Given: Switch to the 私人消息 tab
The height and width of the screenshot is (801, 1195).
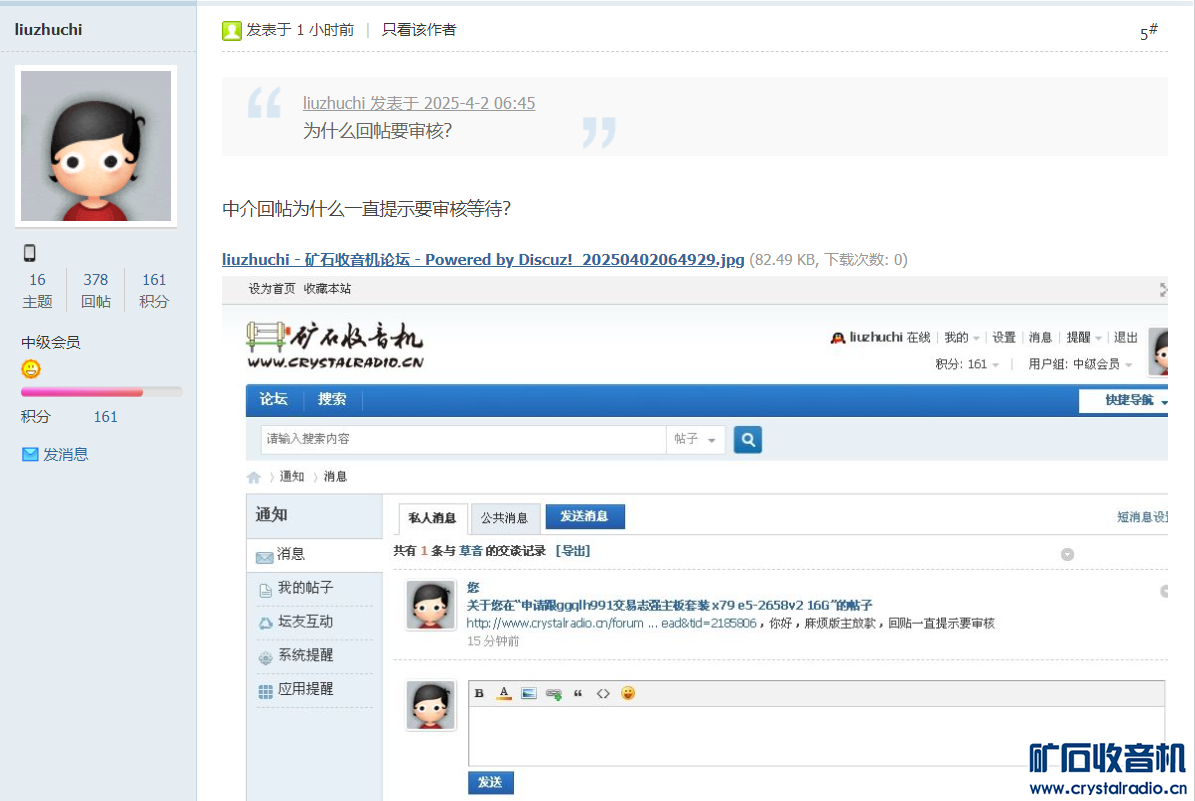Looking at the screenshot, I should coord(432,518).
